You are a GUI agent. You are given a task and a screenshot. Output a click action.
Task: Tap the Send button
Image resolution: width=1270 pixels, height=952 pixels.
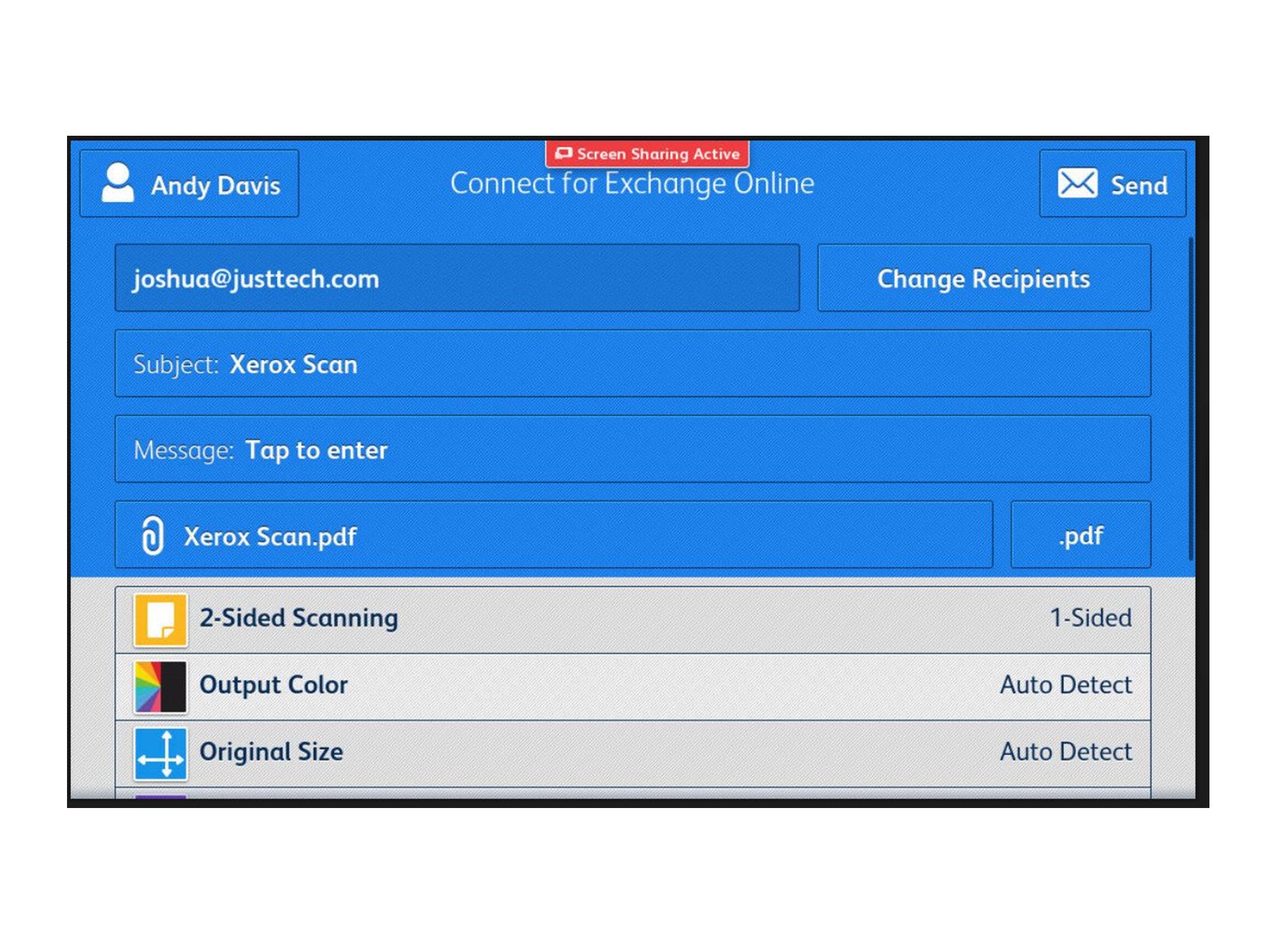pos(1138,185)
